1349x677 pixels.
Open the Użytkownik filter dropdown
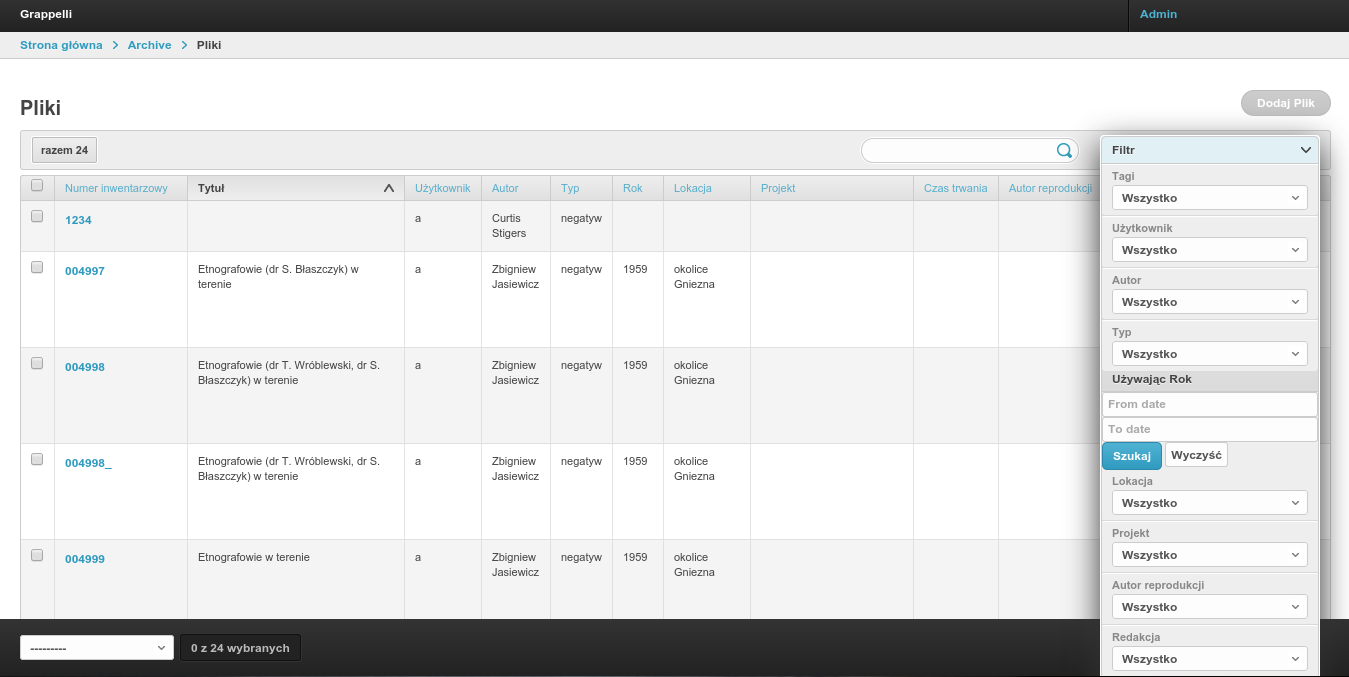coord(1210,250)
